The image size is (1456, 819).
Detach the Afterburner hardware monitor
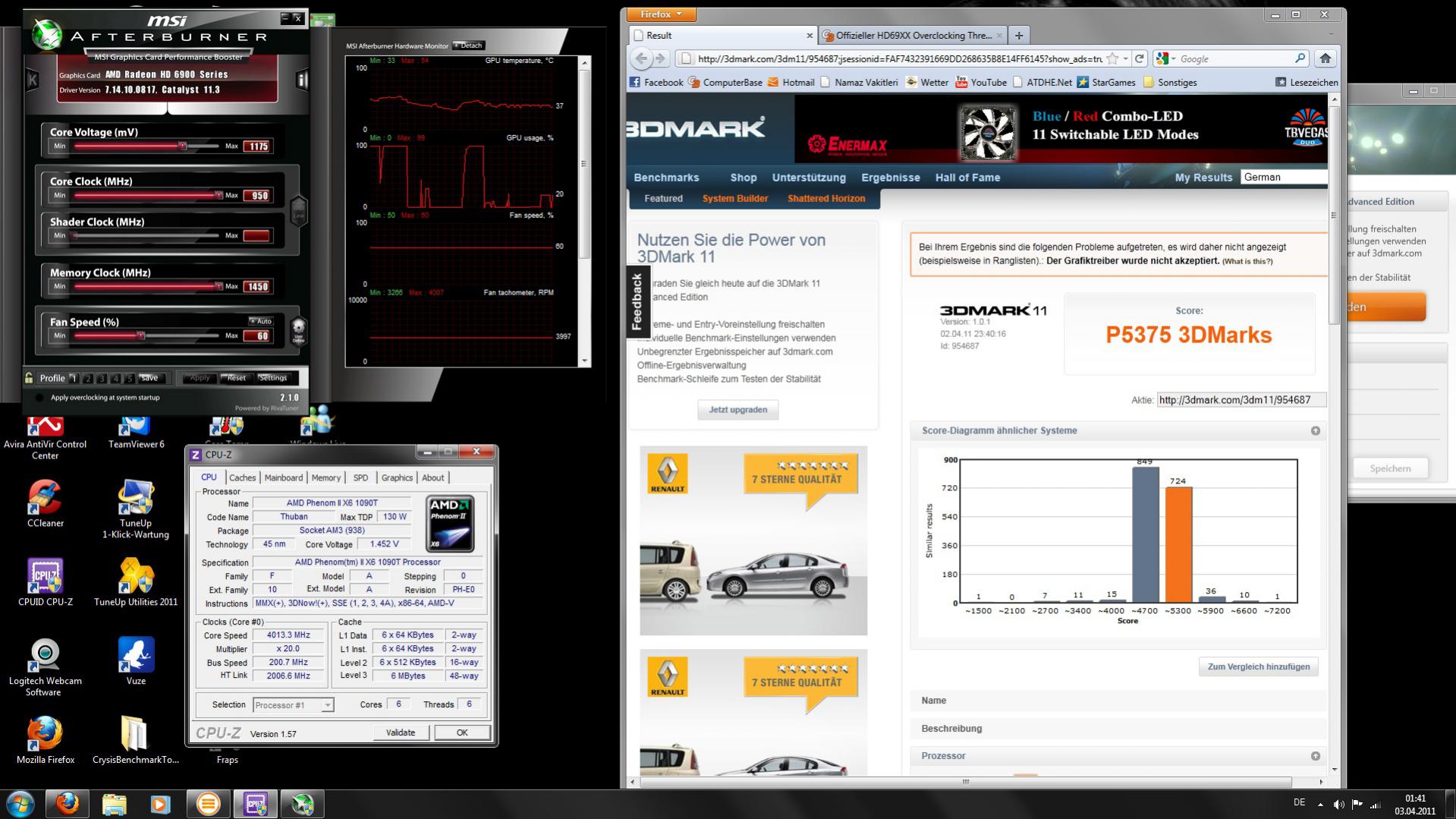[468, 46]
